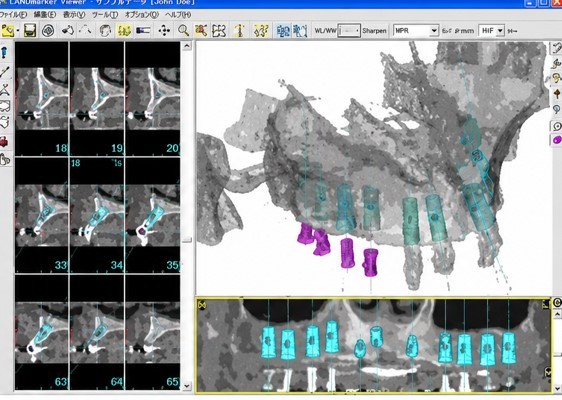The height and width of the screenshot is (400, 562).
Task: Click the scroll down arrow of slice panel
Action: 187,386
